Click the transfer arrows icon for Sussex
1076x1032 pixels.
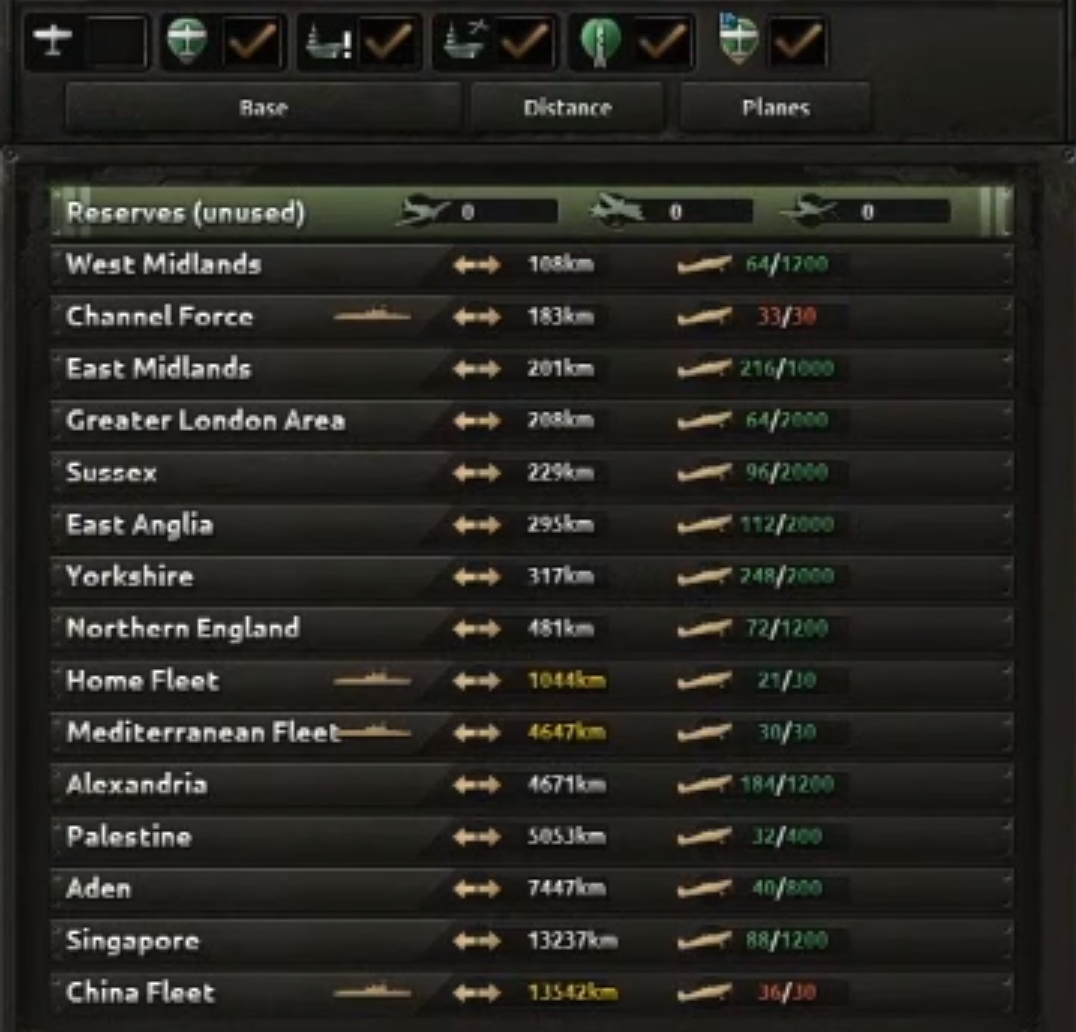click(x=476, y=473)
